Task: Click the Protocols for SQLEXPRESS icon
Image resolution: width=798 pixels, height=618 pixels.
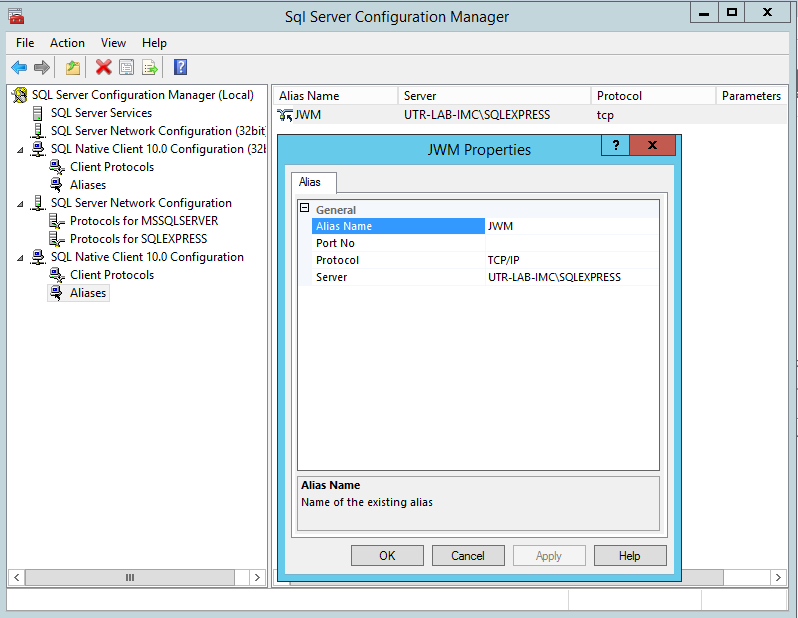Action: (x=56, y=239)
